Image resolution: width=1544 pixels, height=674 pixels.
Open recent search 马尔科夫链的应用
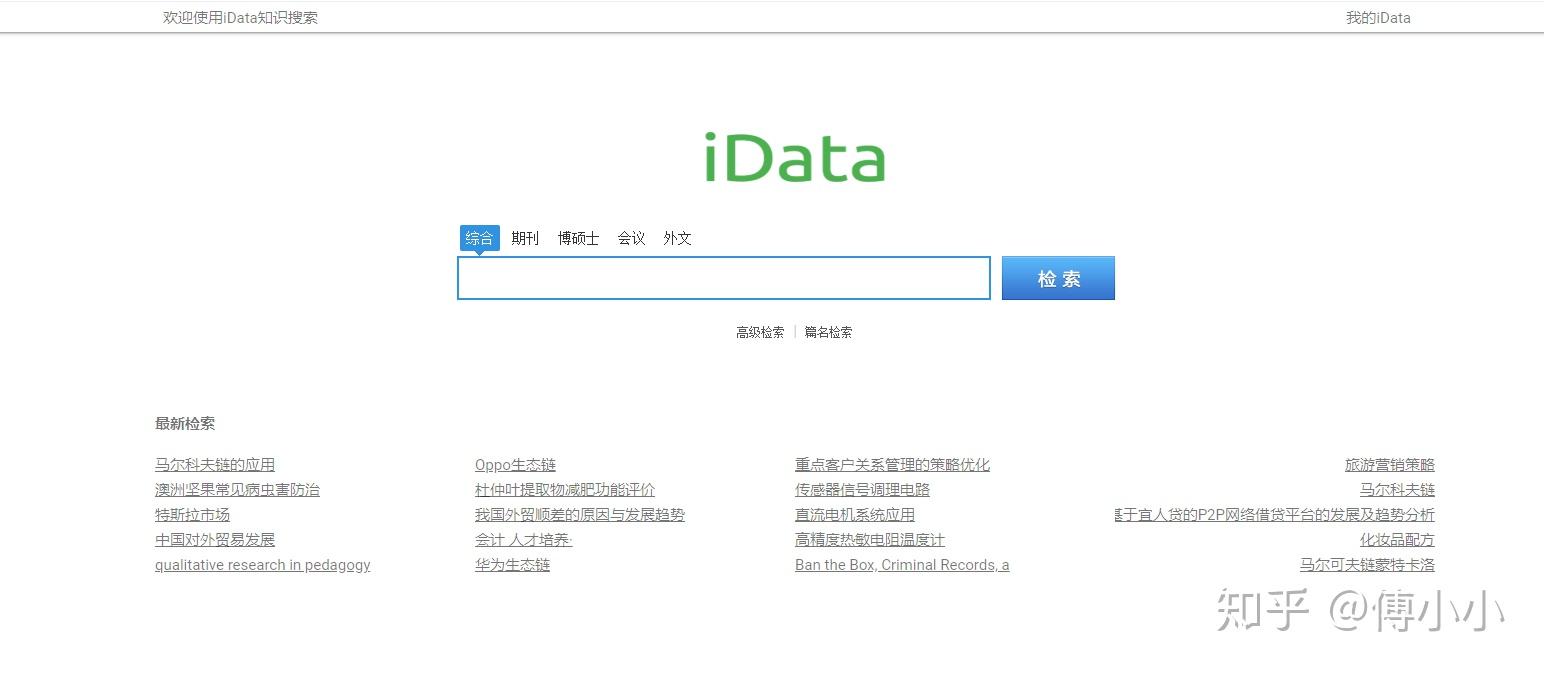(x=215, y=465)
